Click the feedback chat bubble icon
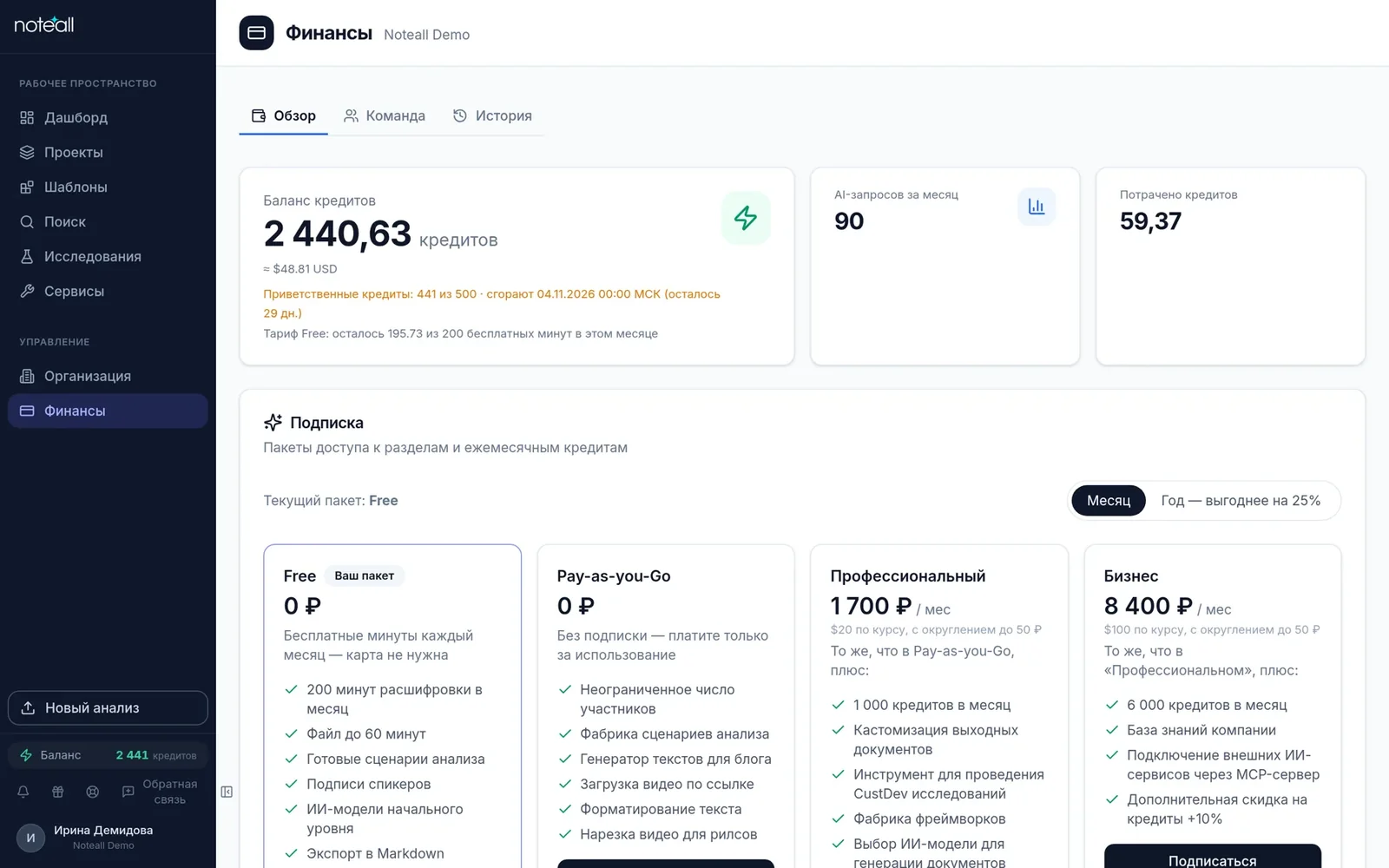The height and width of the screenshot is (868, 1389). click(x=128, y=792)
